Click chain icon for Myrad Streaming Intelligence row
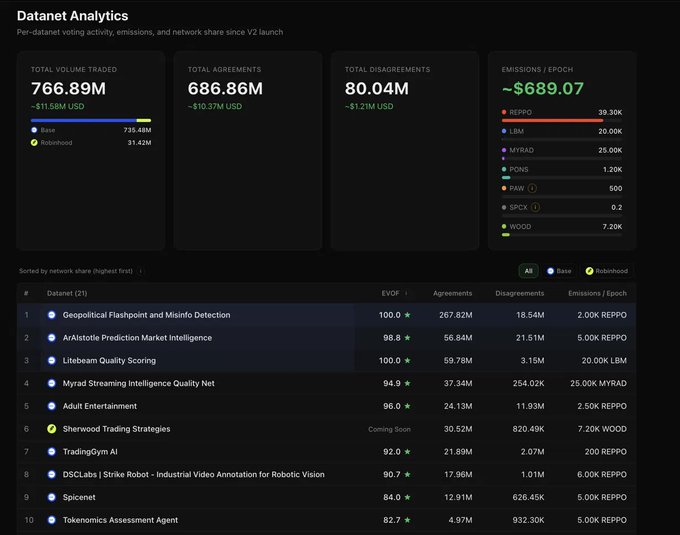The height and width of the screenshot is (535, 680). (x=52, y=383)
